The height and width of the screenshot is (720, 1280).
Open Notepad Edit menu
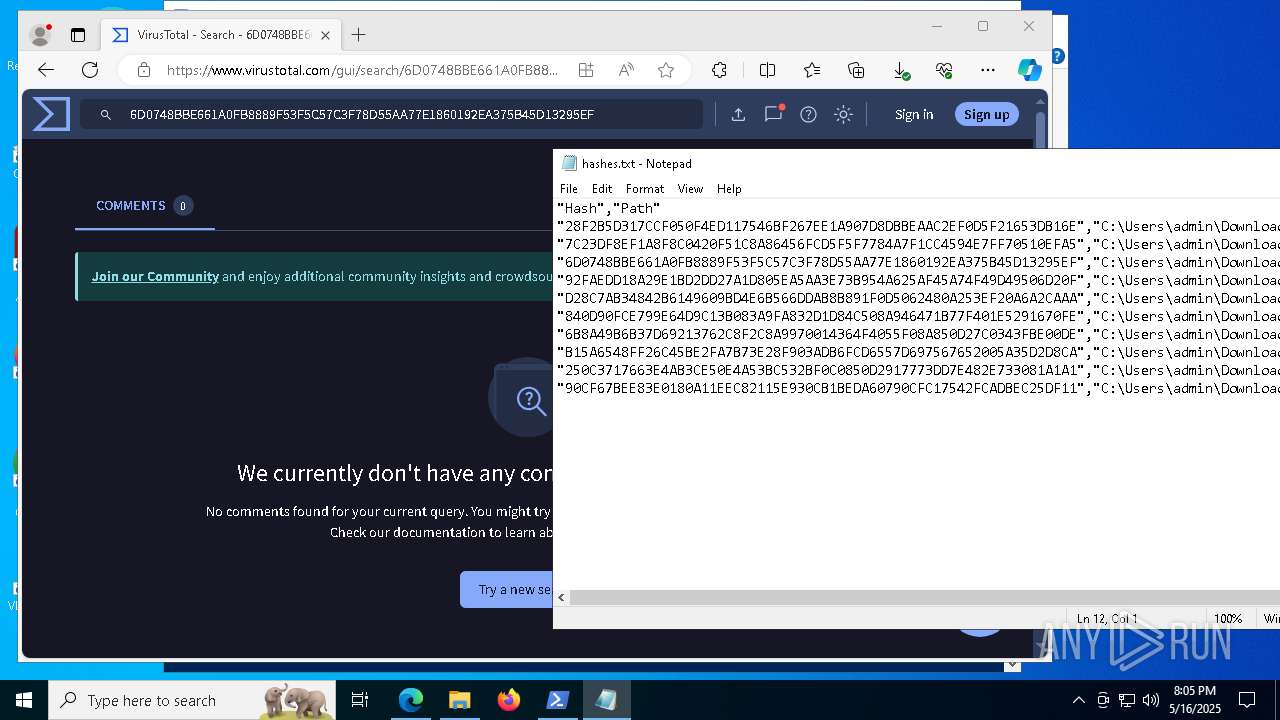coord(602,188)
